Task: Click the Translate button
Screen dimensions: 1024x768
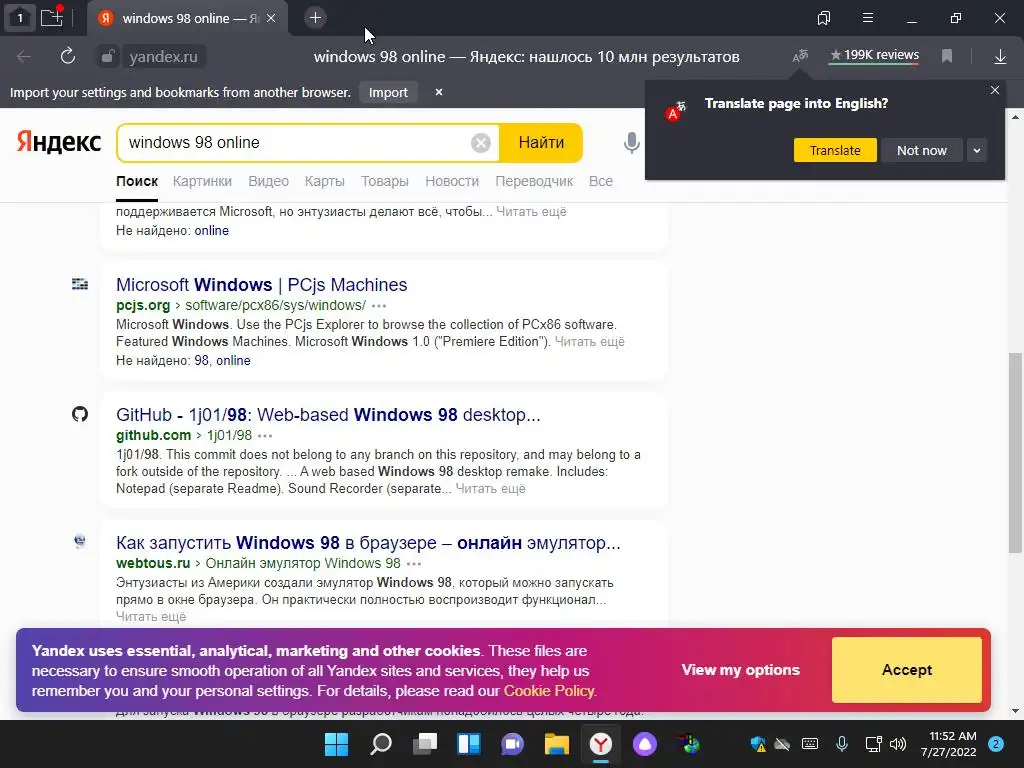Action: click(835, 150)
